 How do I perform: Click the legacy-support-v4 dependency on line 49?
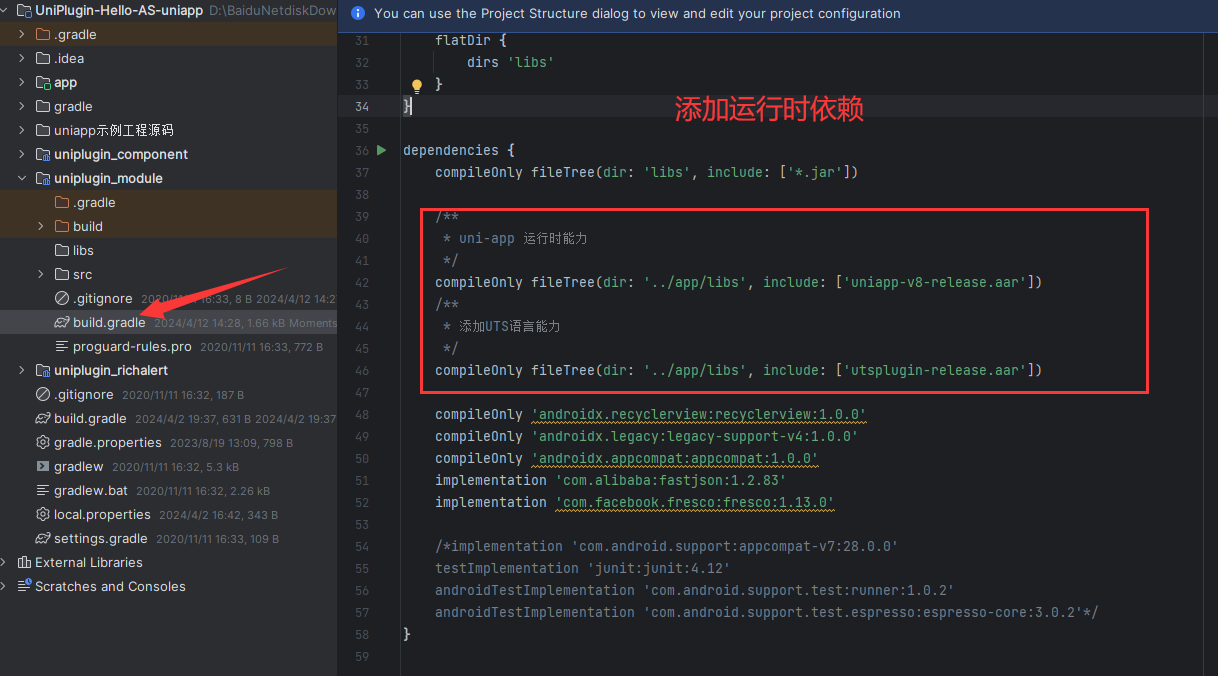coord(695,436)
